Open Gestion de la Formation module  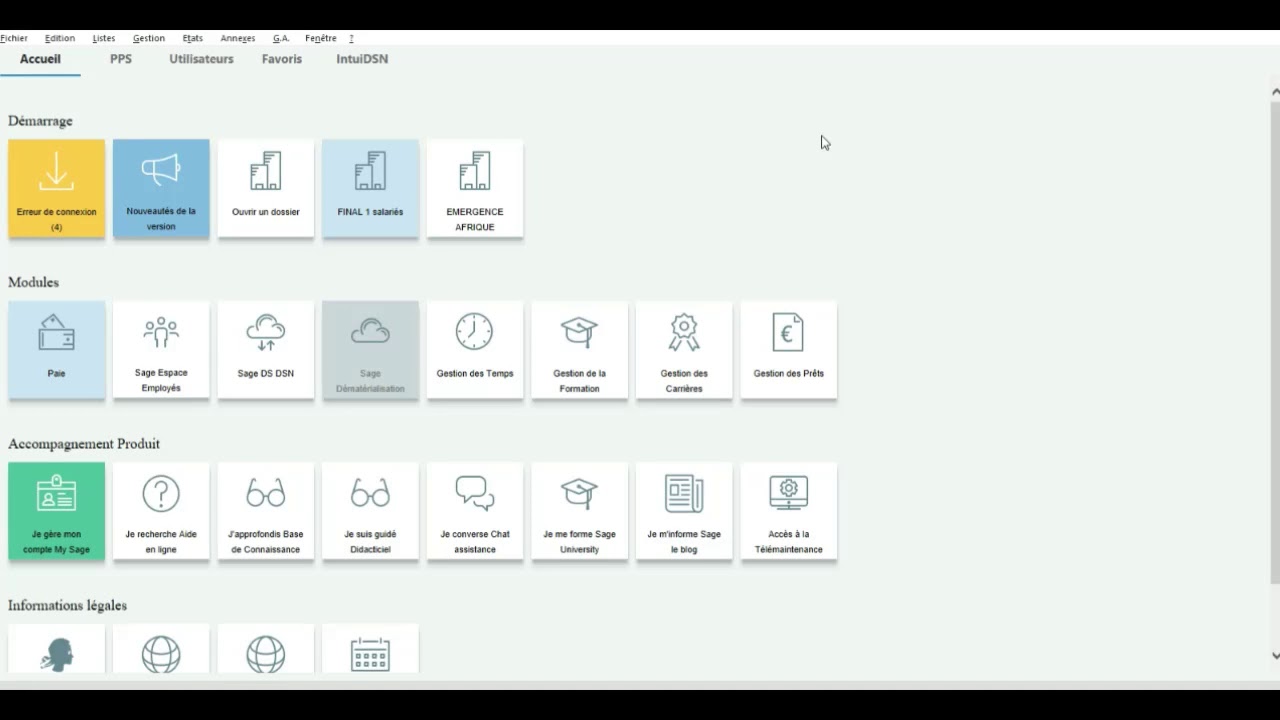(x=580, y=350)
